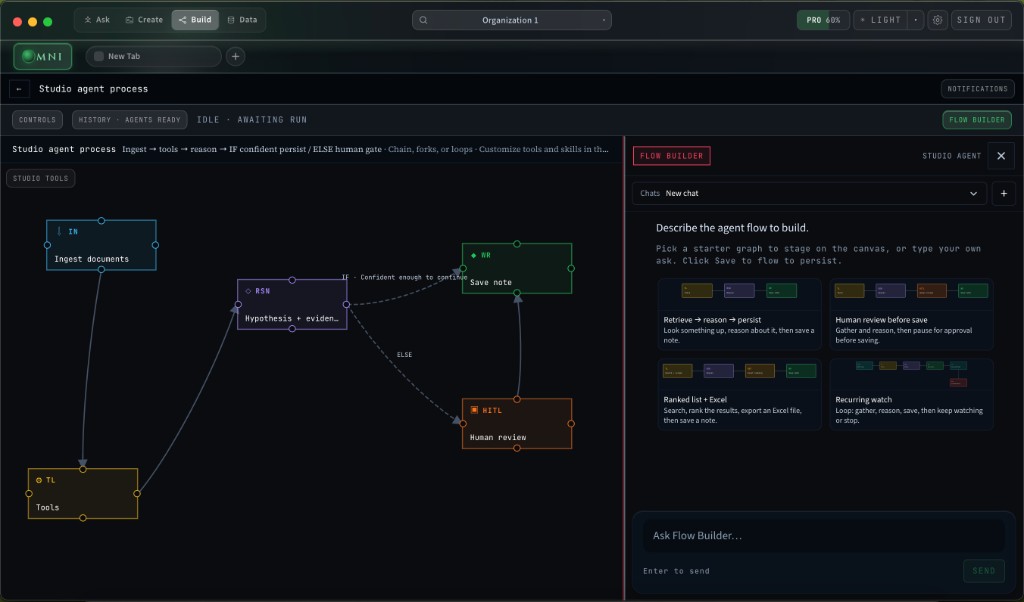Click the ELSE edge label
The height and width of the screenshot is (602, 1024).
pos(404,355)
